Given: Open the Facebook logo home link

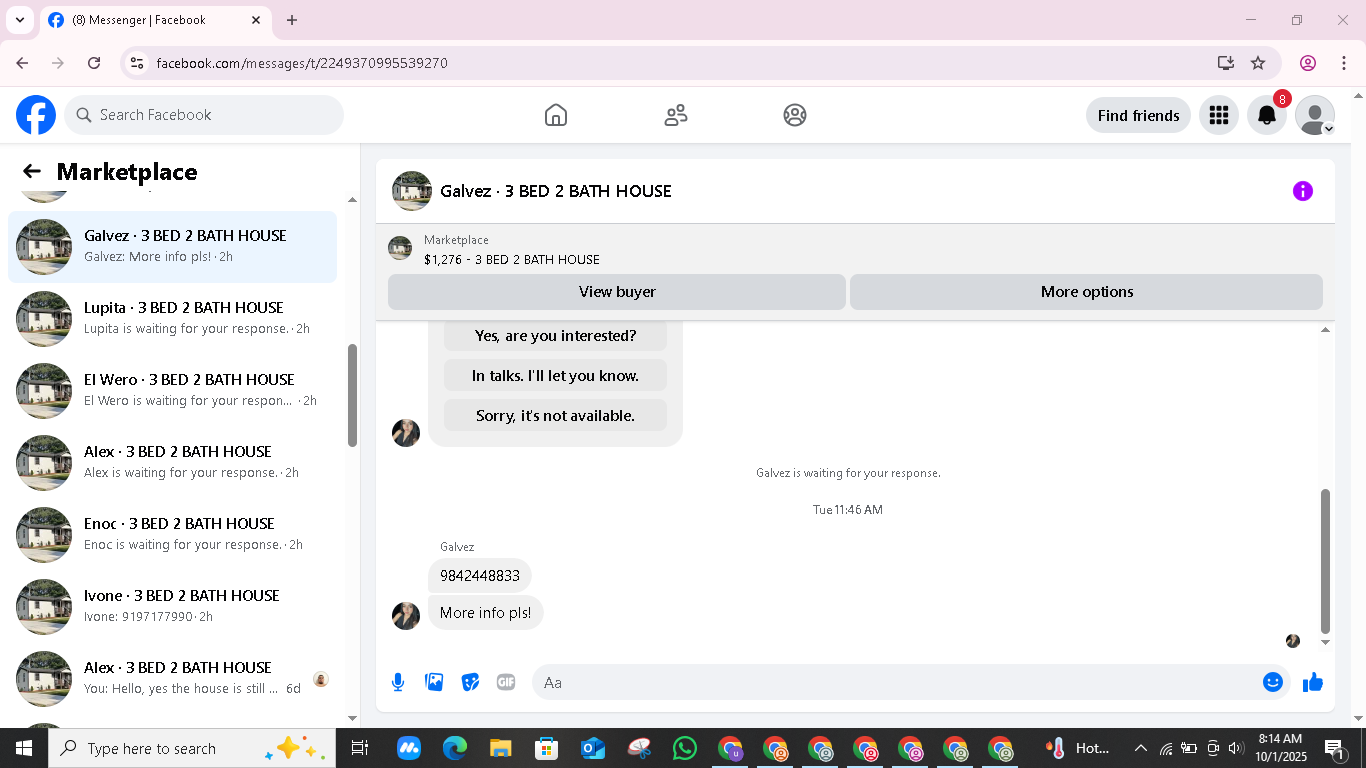Looking at the screenshot, I should click(36, 115).
